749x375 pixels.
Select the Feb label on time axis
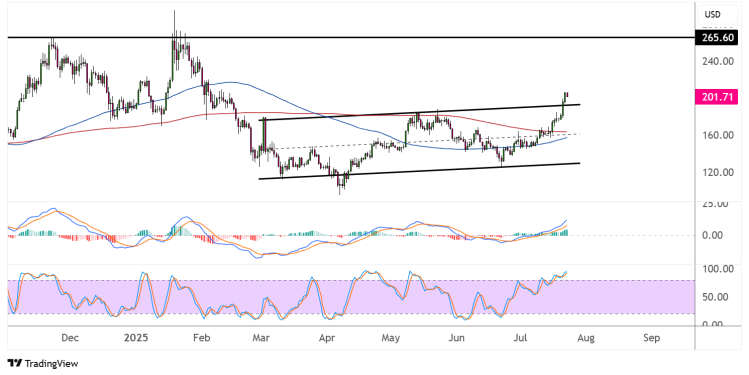(201, 338)
